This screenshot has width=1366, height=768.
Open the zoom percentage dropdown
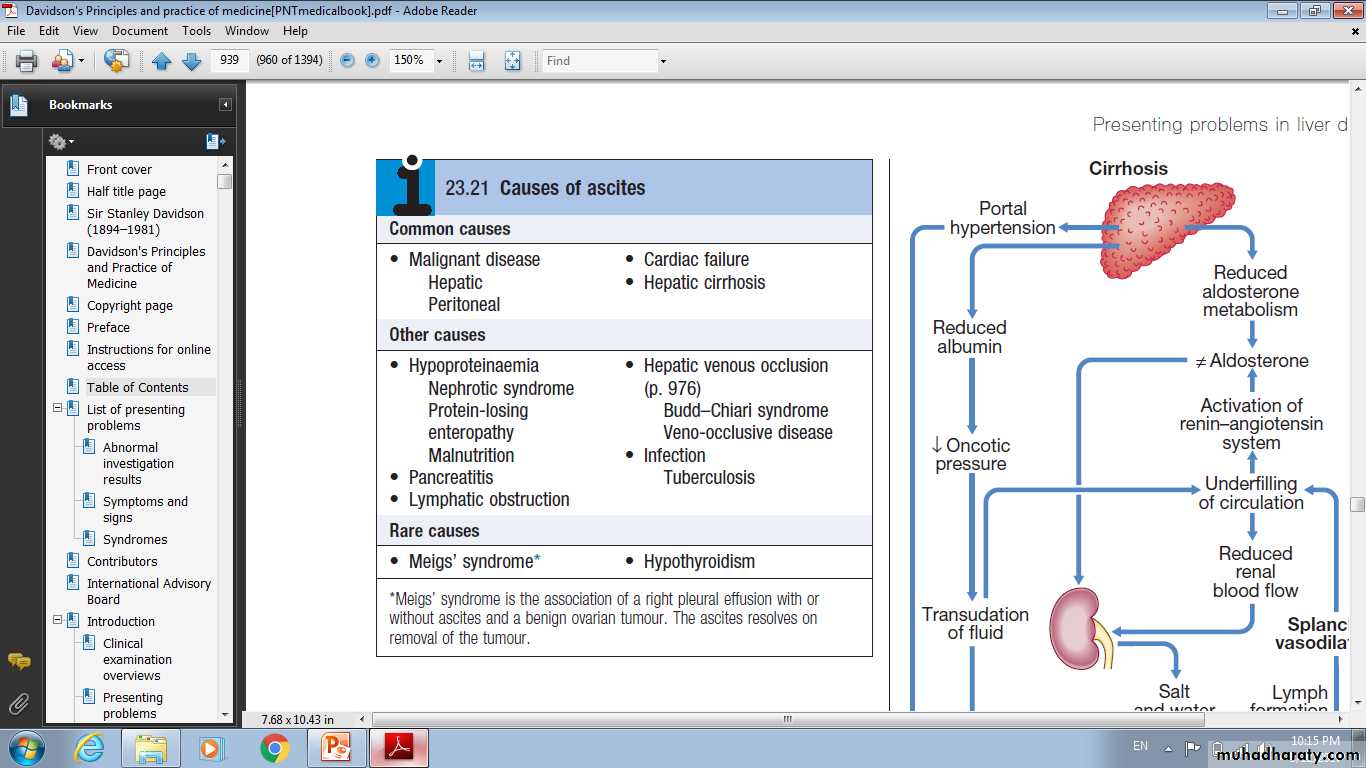(439, 61)
